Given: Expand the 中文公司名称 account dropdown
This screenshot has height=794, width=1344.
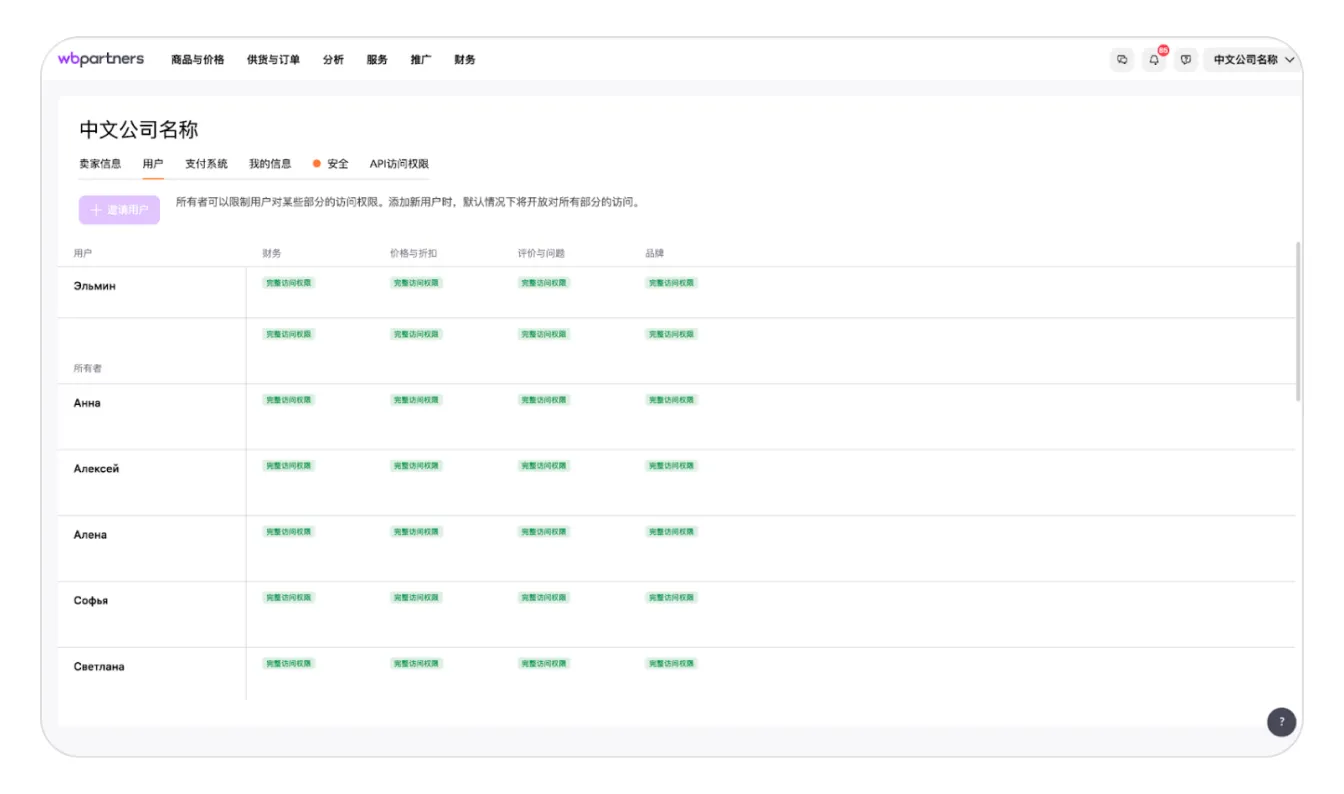Looking at the screenshot, I should (1253, 60).
